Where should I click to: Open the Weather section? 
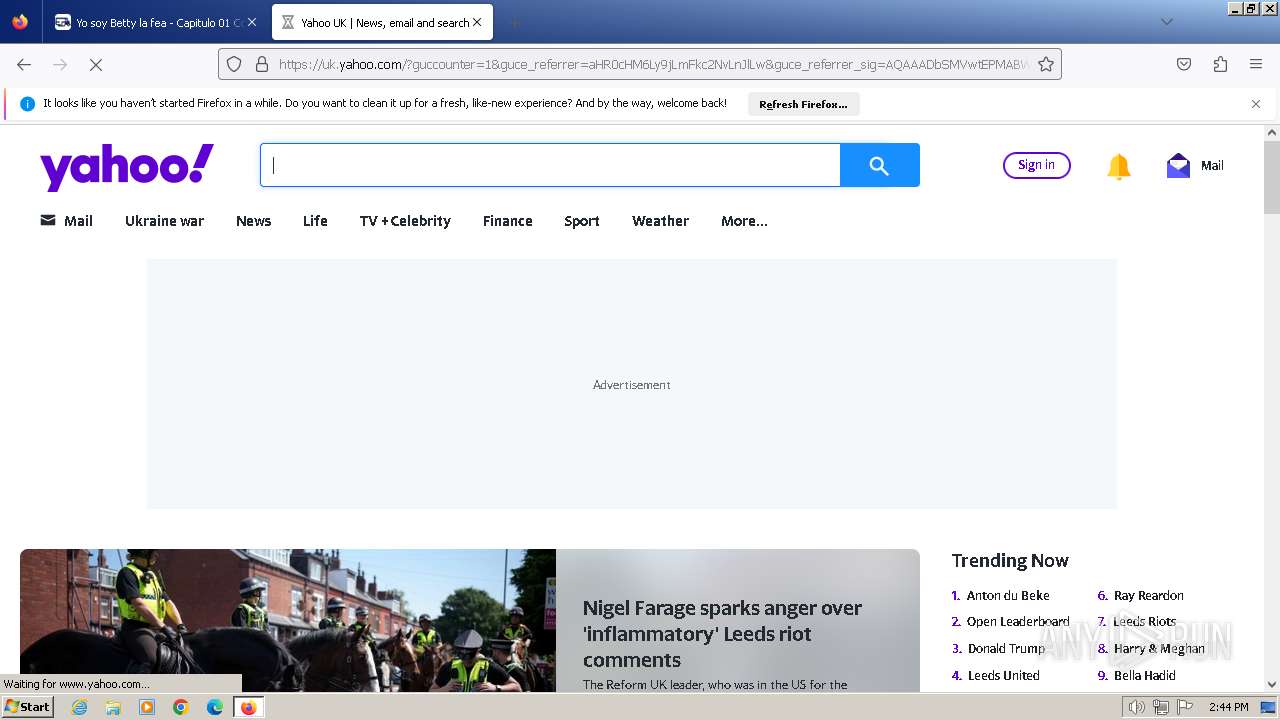point(660,221)
